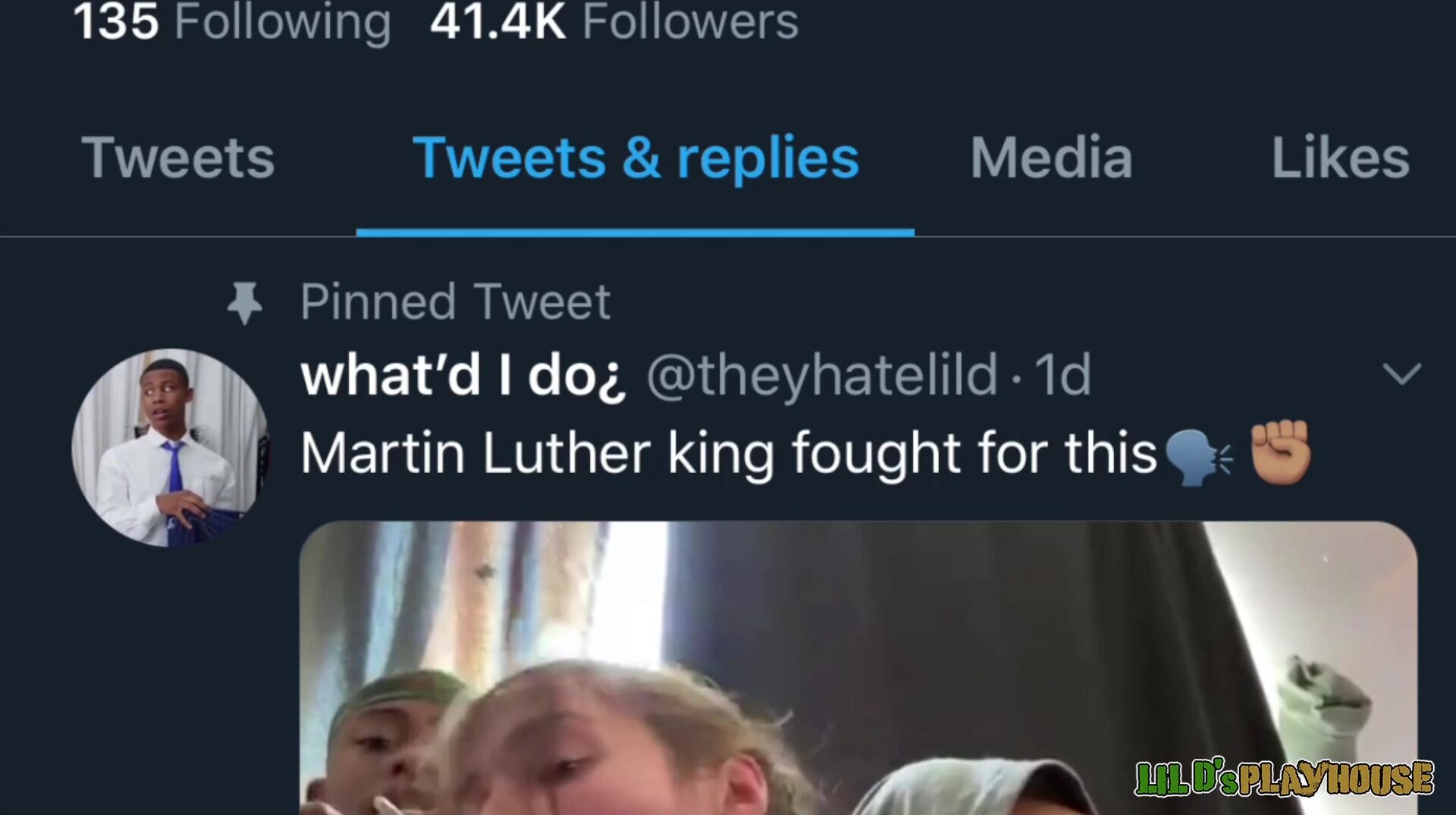Open the round profile avatar photo
The image size is (1456, 815).
[x=170, y=447]
